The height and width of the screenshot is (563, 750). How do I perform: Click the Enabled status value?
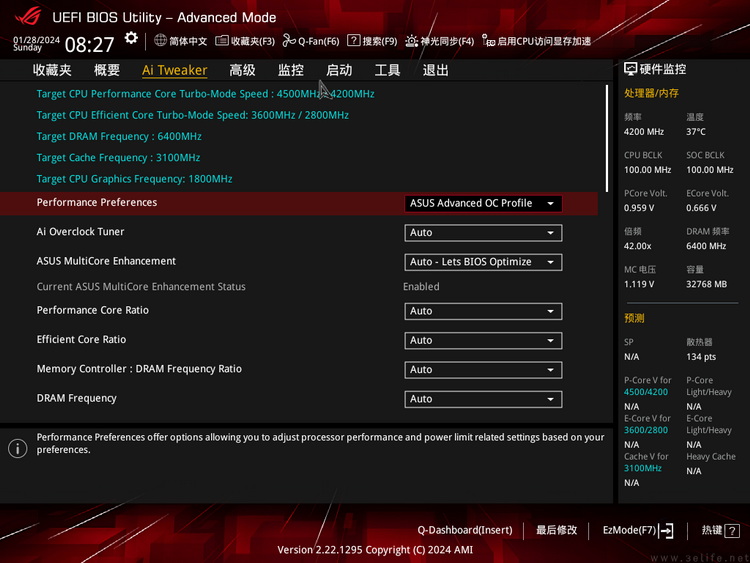(x=421, y=287)
